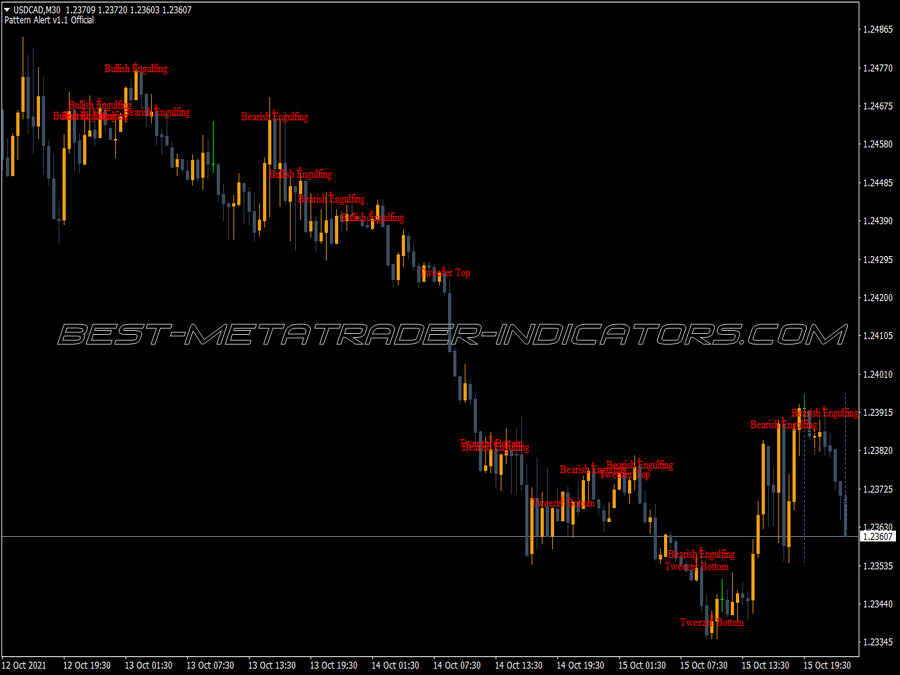The height and width of the screenshot is (675, 900).
Task: Click the 1.23535 price axis label
Action: pos(878,566)
